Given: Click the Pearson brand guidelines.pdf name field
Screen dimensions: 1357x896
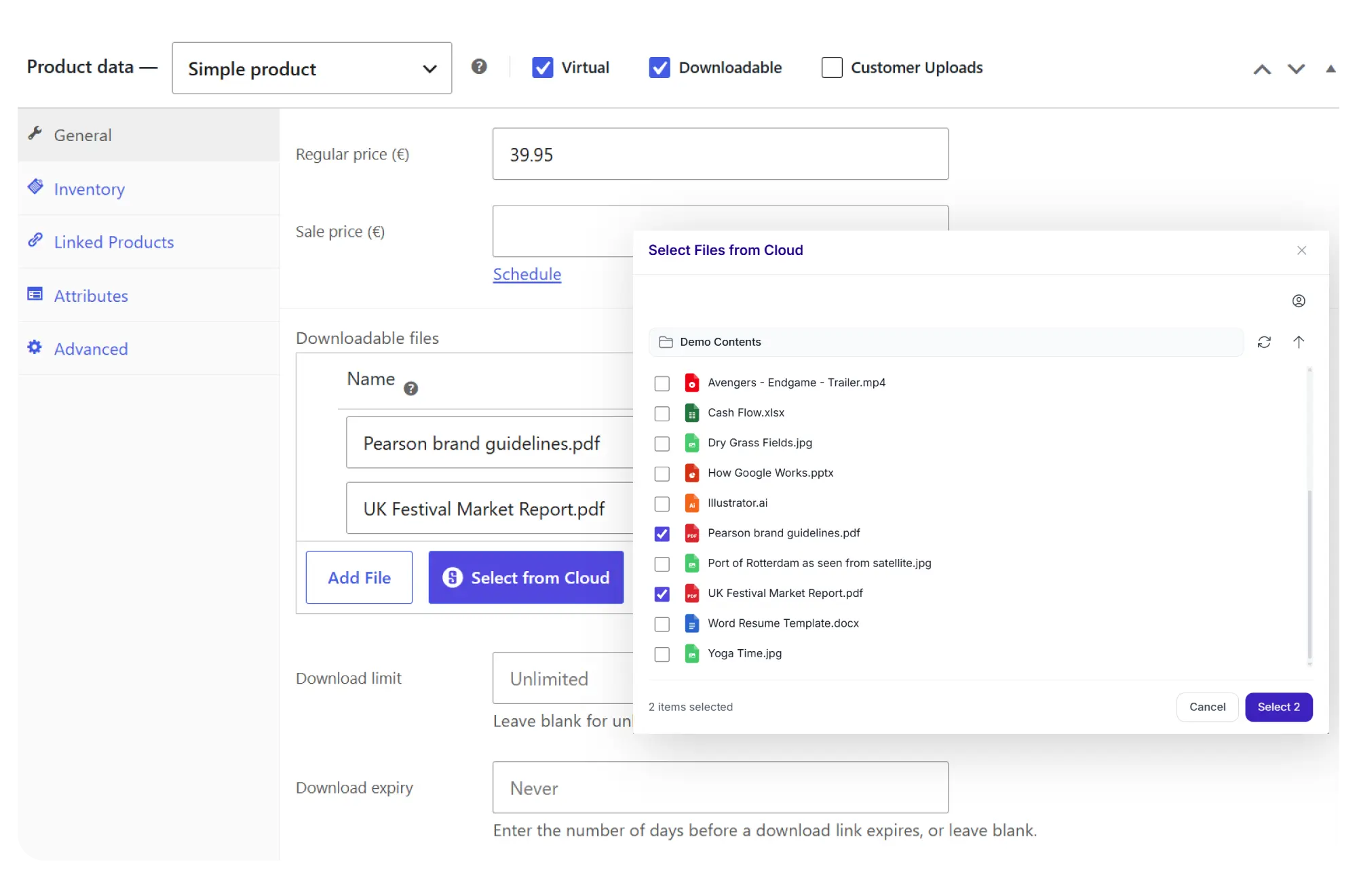Looking at the screenshot, I should coord(490,443).
